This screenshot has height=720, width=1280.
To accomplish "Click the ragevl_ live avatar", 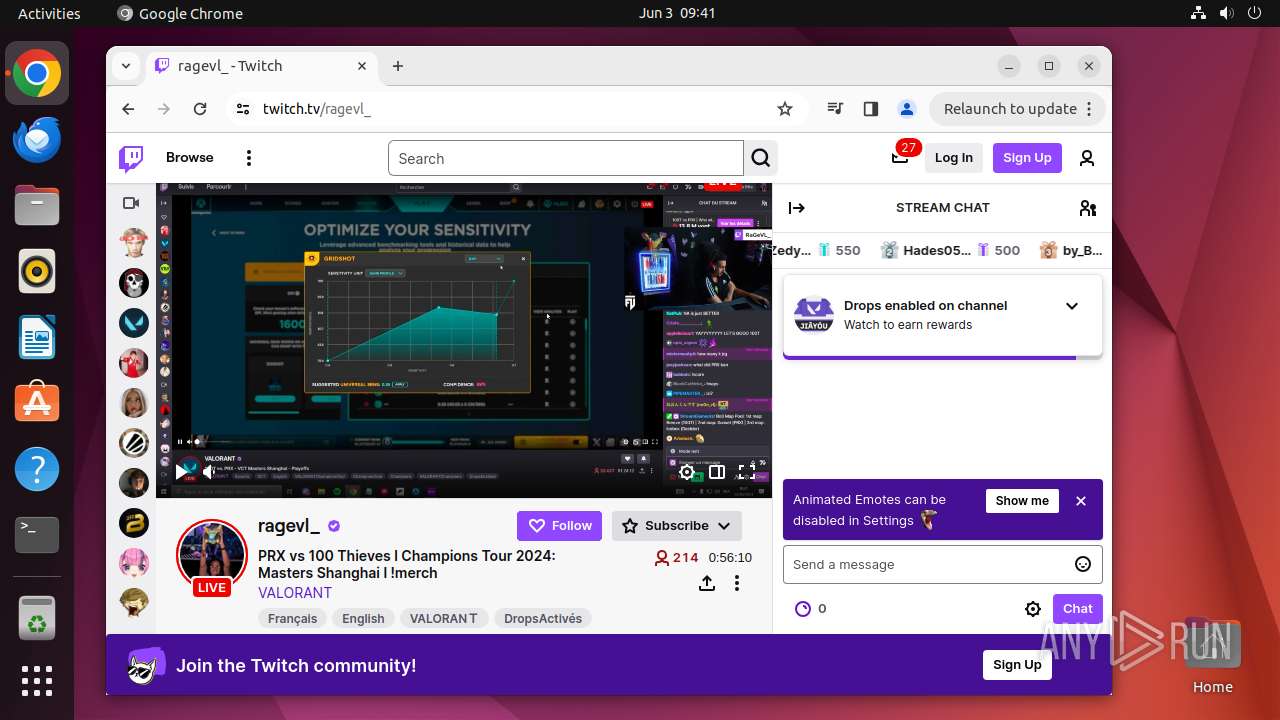I will pyautogui.click(x=212, y=556).
